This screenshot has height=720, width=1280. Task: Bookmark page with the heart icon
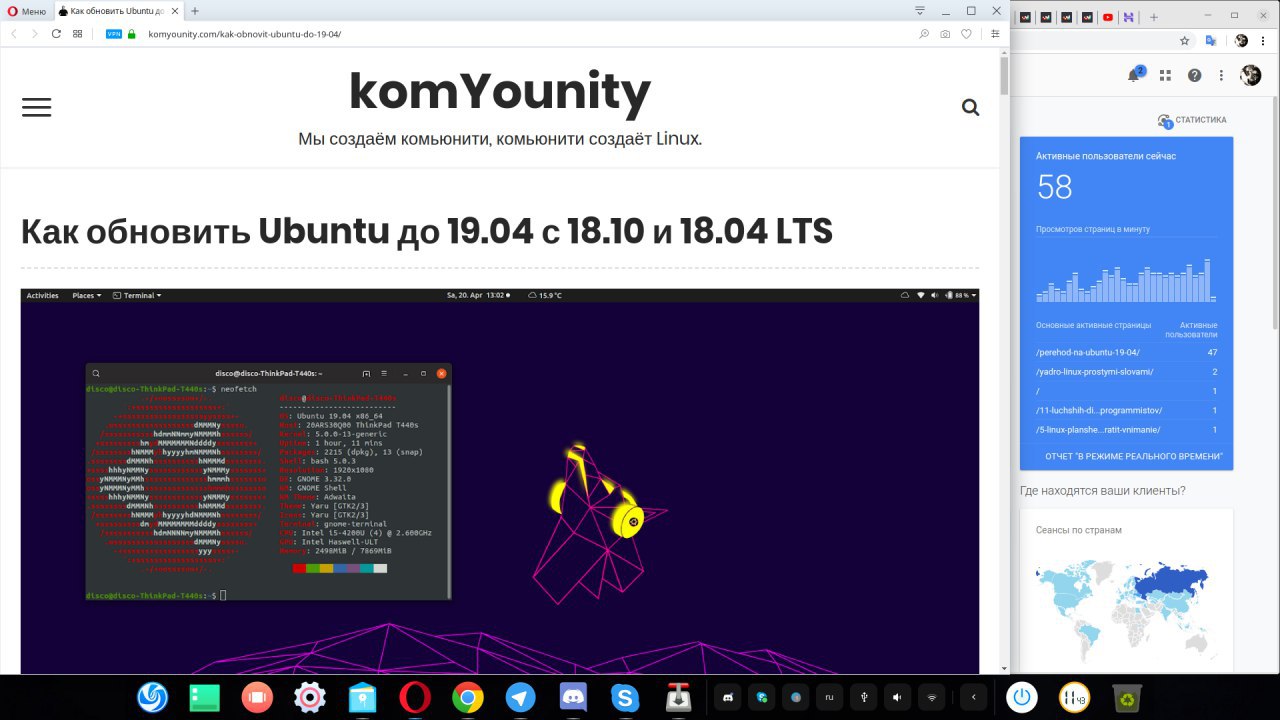pos(966,34)
